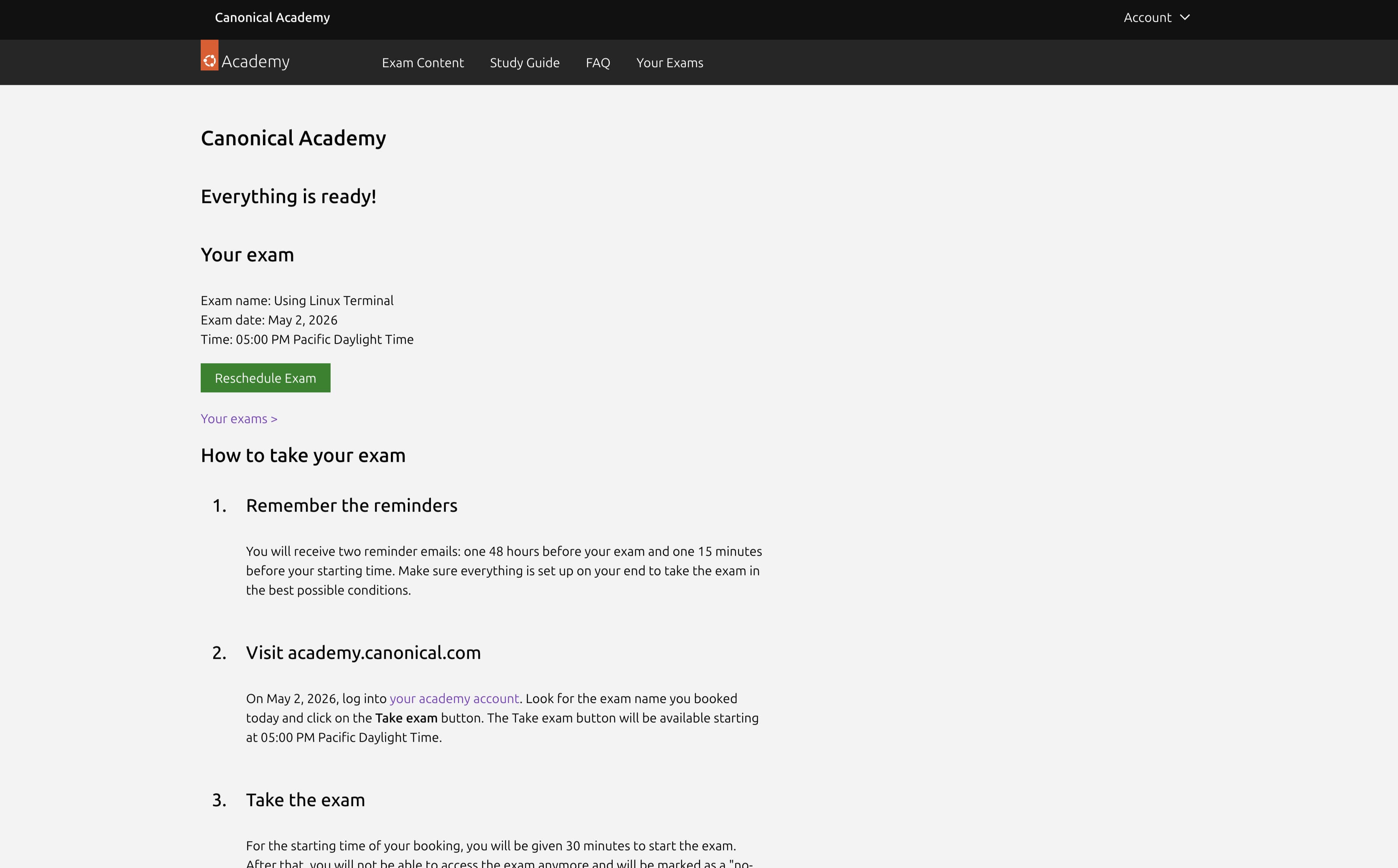Open 'your academy account' link
Screen dimensions: 1398x868
(x=454, y=698)
